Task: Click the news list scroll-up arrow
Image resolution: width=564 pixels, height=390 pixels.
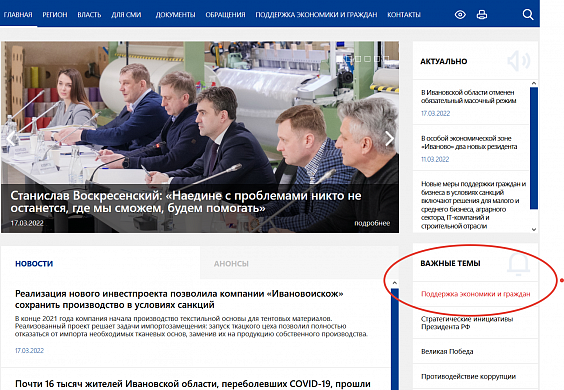Action: click(x=395, y=283)
